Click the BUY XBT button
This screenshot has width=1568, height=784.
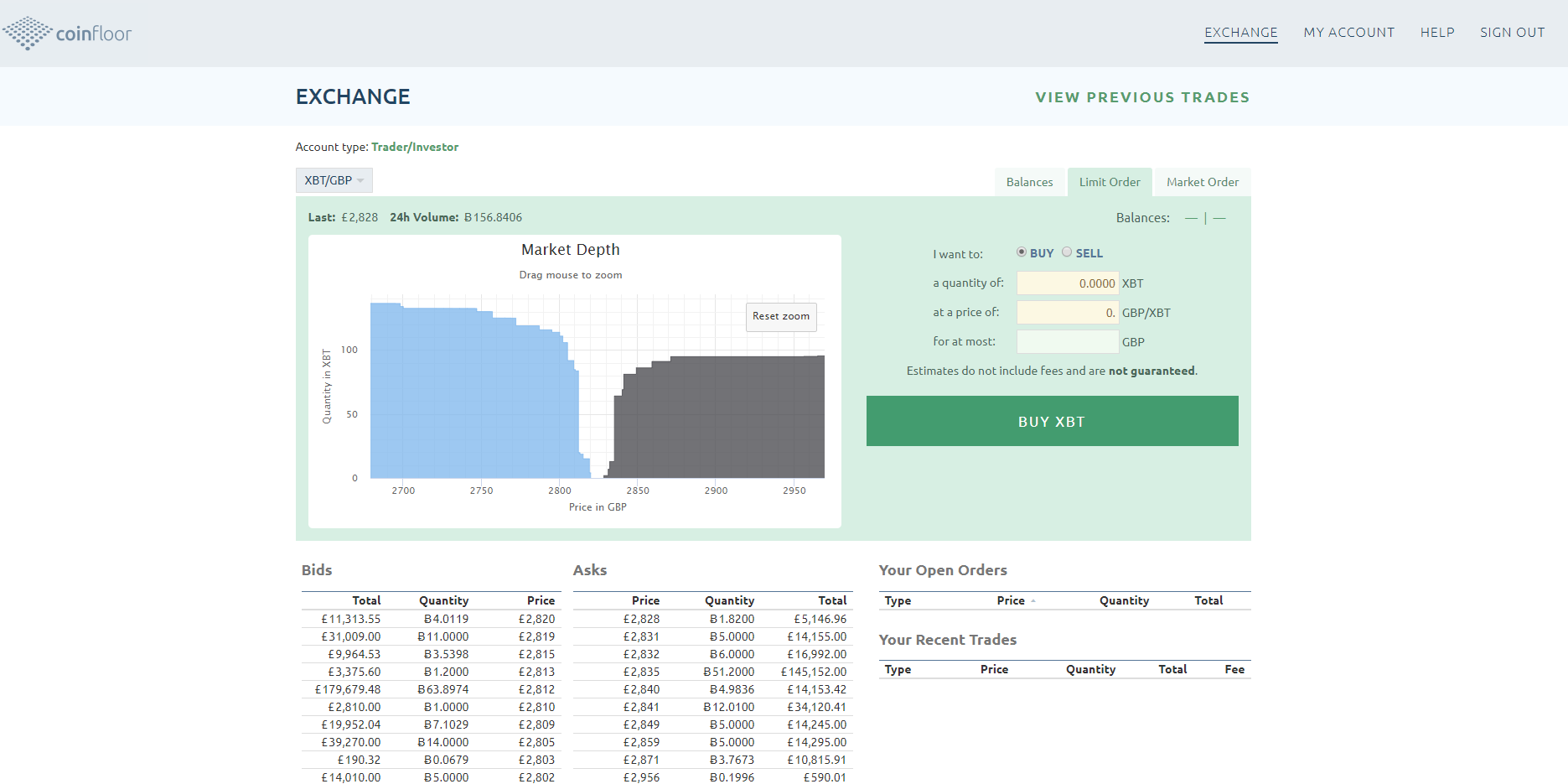(1053, 421)
